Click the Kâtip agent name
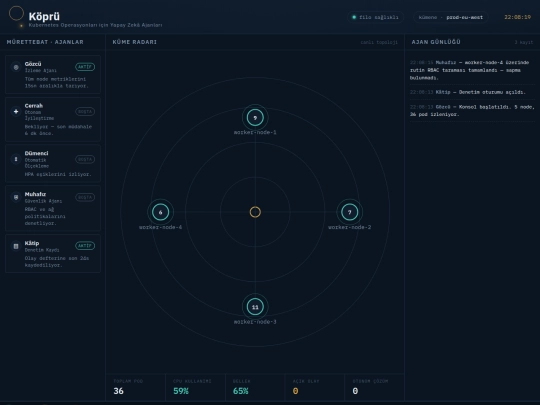The width and height of the screenshot is (540, 405). (32, 243)
